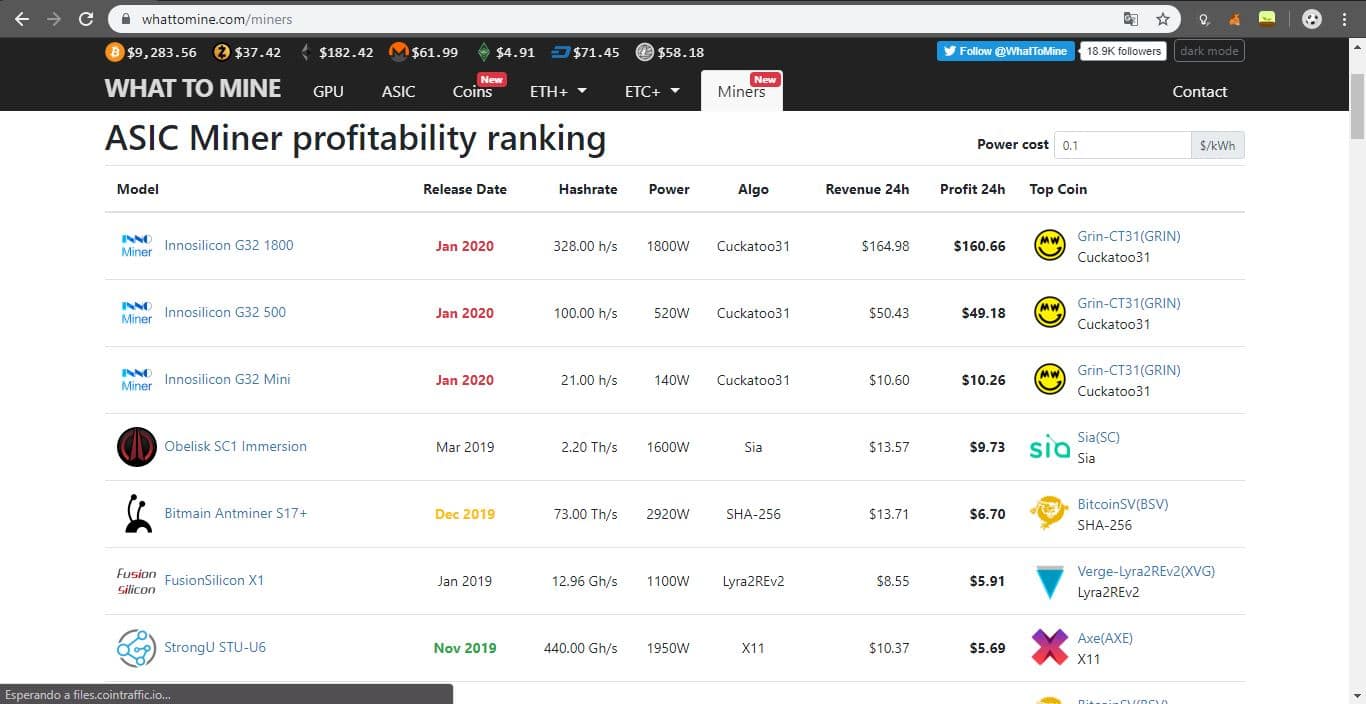The height and width of the screenshot is (704, 1366).
Task: Open the Innosilicon G32 1800 miner link
Action: tap(229, 245)
